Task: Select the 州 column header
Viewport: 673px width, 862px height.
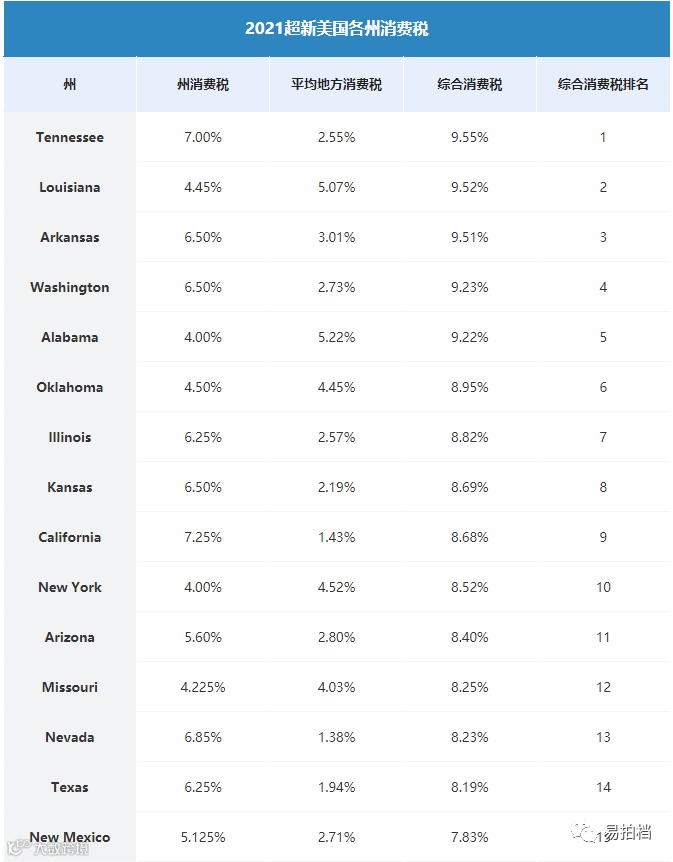Action: tap(69, 85)
